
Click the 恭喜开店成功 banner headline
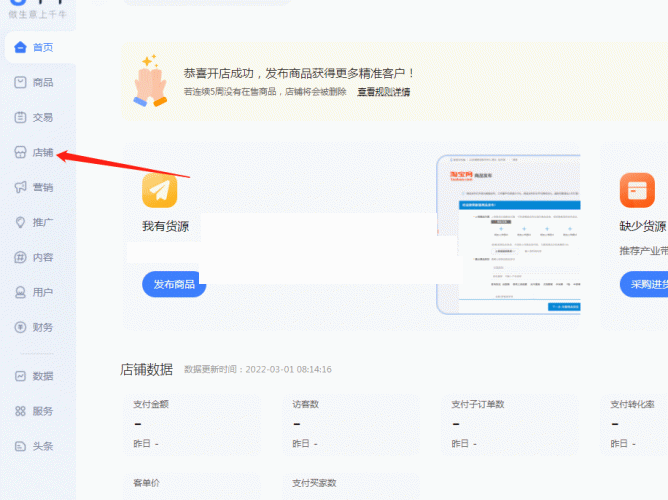click(299, 73)
